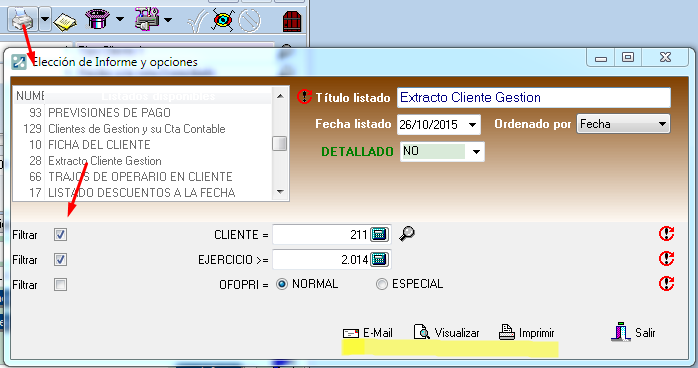
Task: Click the colorful eye toolbar icon
Action: (x=223, y=20)
